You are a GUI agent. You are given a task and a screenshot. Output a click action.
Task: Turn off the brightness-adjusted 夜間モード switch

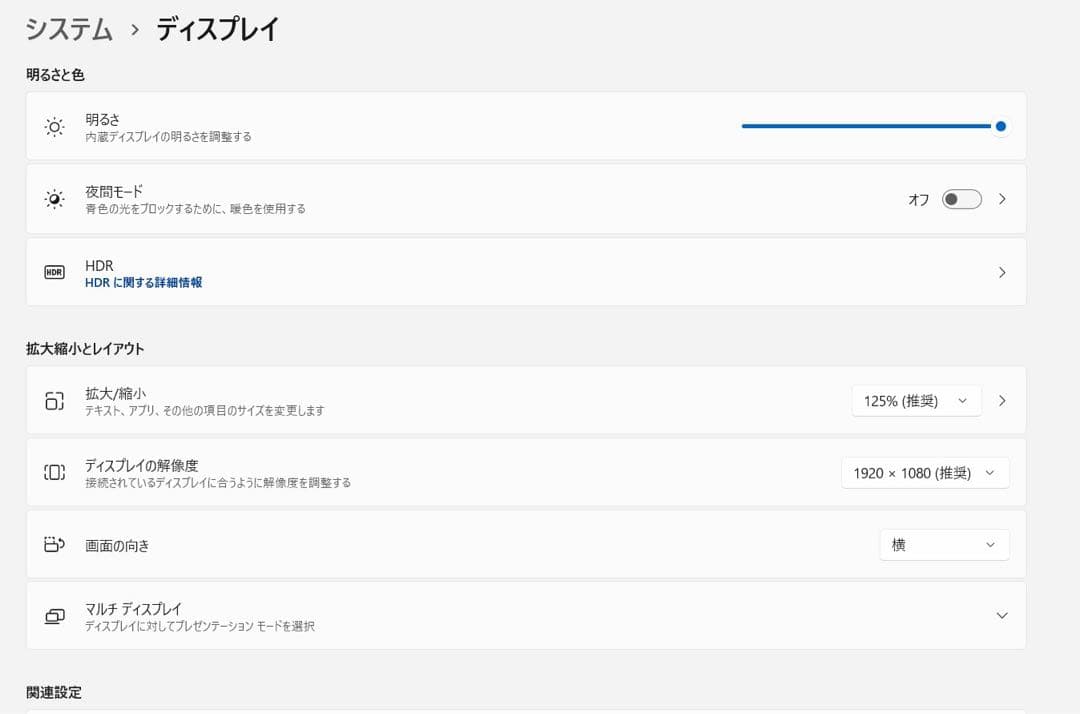point(961,199)
